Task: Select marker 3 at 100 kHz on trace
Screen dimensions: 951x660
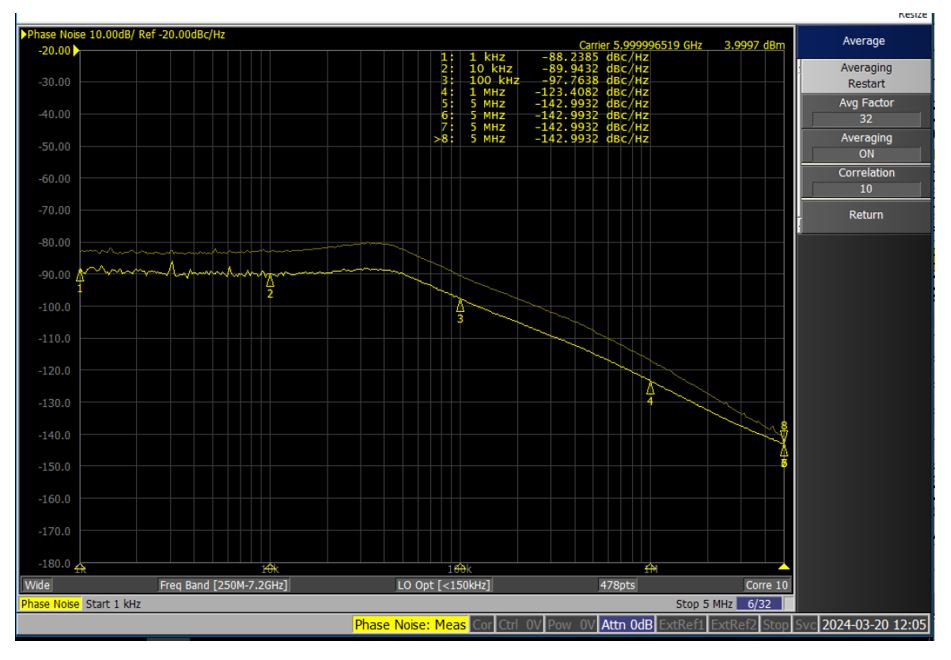Action: (x=460, y=306)
